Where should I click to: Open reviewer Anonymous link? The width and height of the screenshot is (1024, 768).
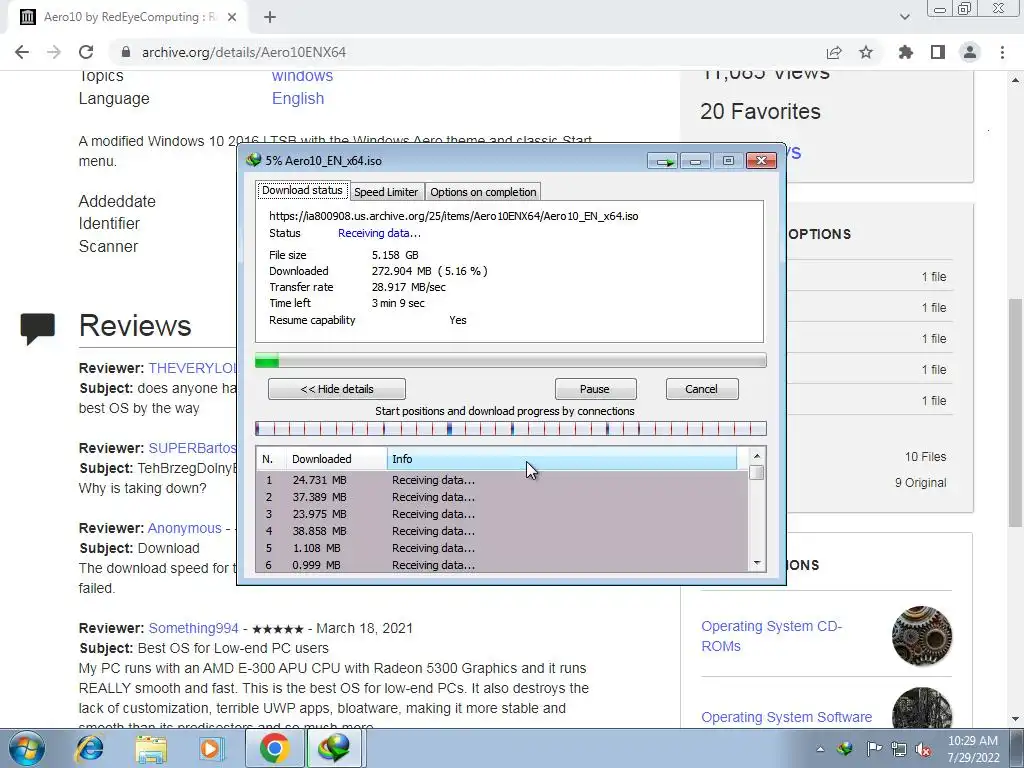(185, 528)
